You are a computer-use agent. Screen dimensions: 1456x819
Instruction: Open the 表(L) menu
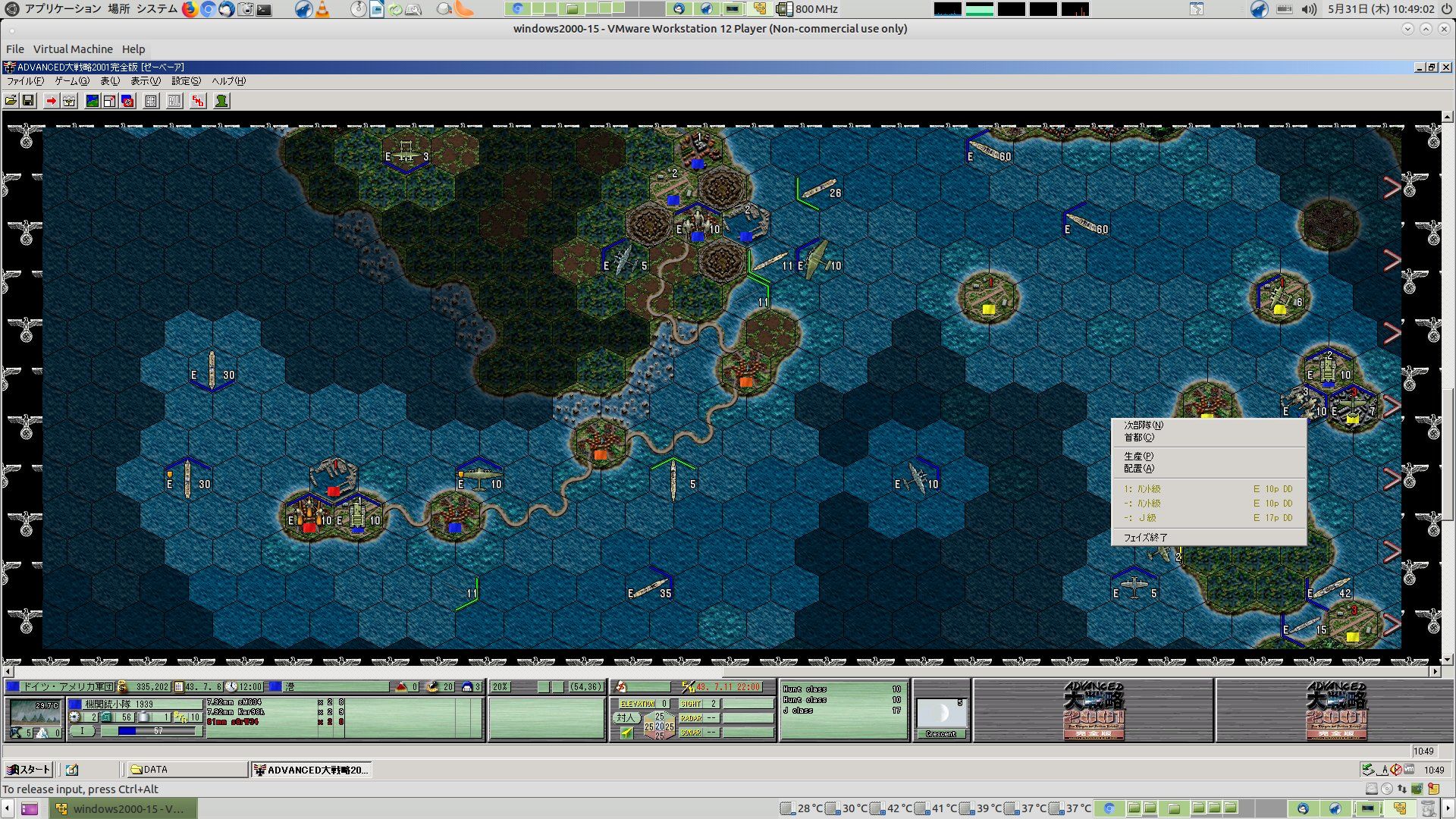[x=110, y=81]
